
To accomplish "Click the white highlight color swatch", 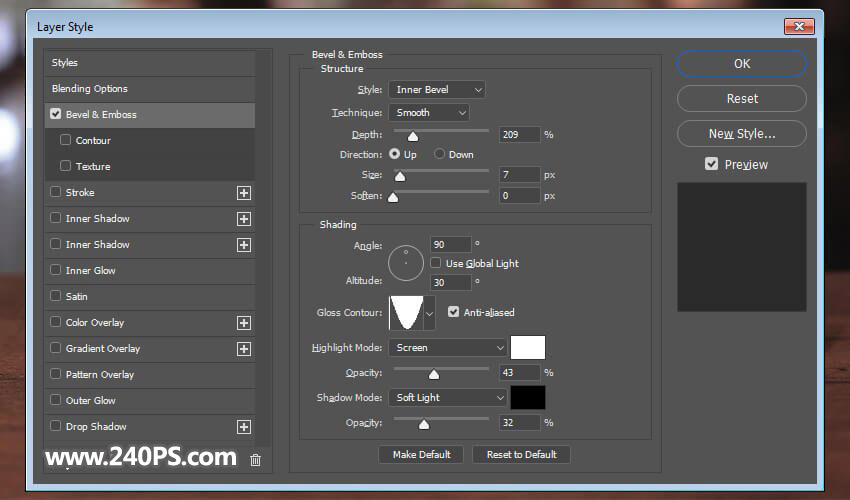I will (x=527, y=348).
